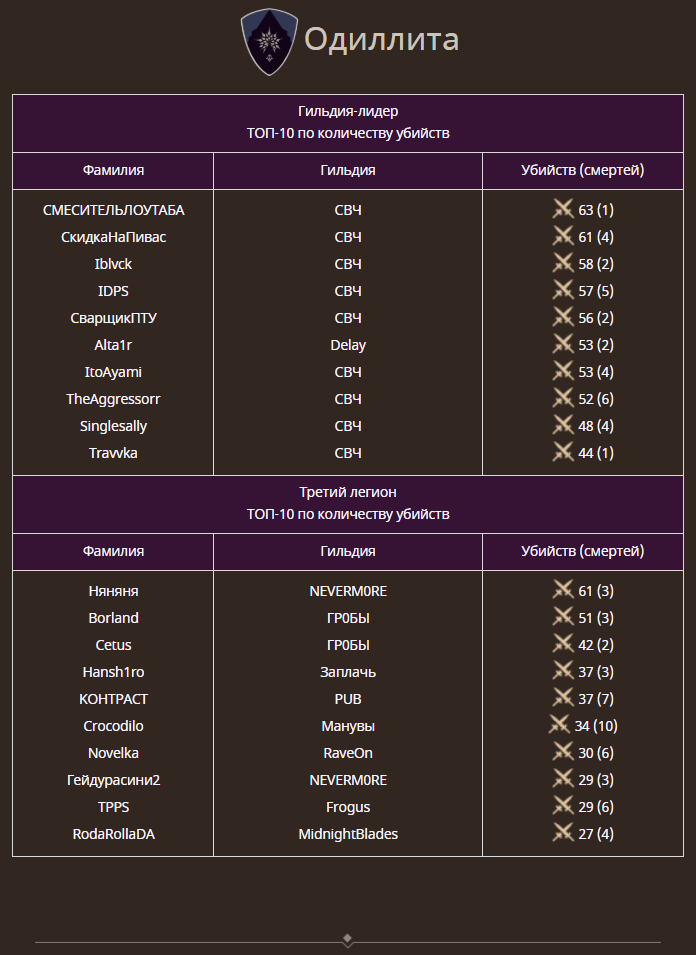Click crossed swords icon beside 63 (1)

coord(563,210)
